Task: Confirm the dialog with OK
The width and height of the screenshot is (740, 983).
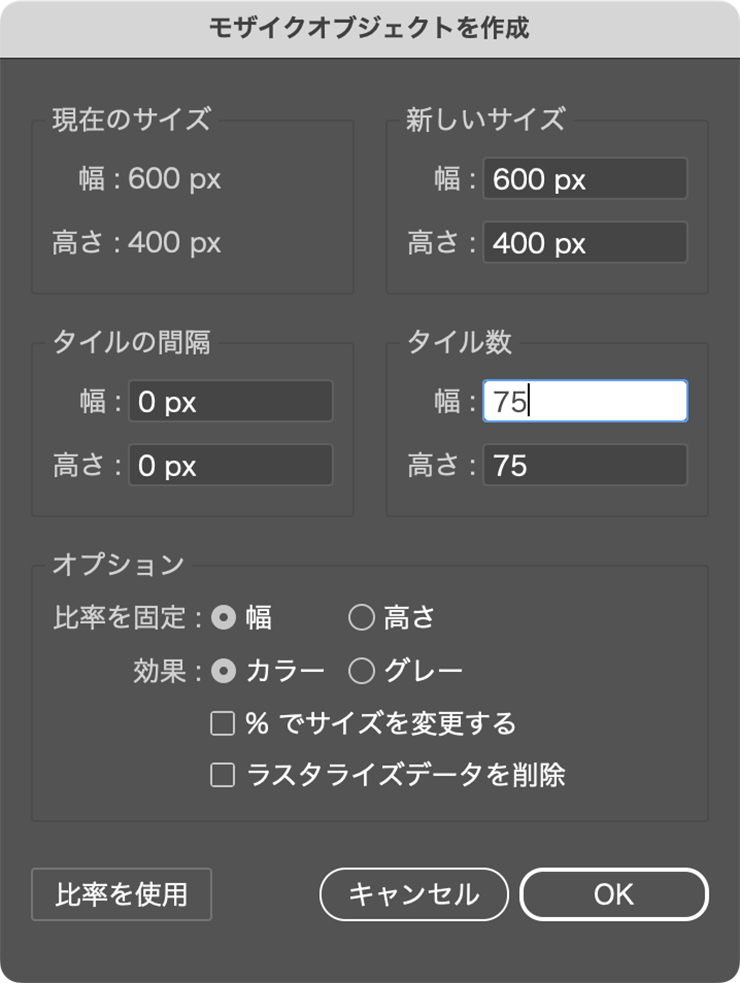Action: click(613, 894)
